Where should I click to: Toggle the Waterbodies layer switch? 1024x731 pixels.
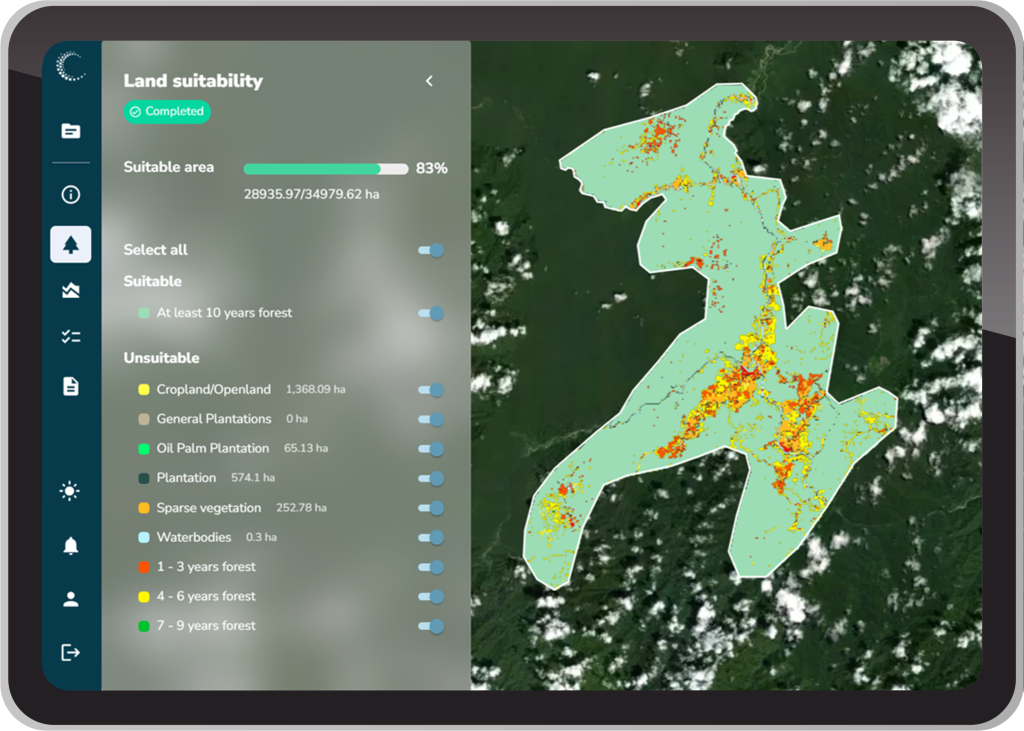tap(431, 538)
